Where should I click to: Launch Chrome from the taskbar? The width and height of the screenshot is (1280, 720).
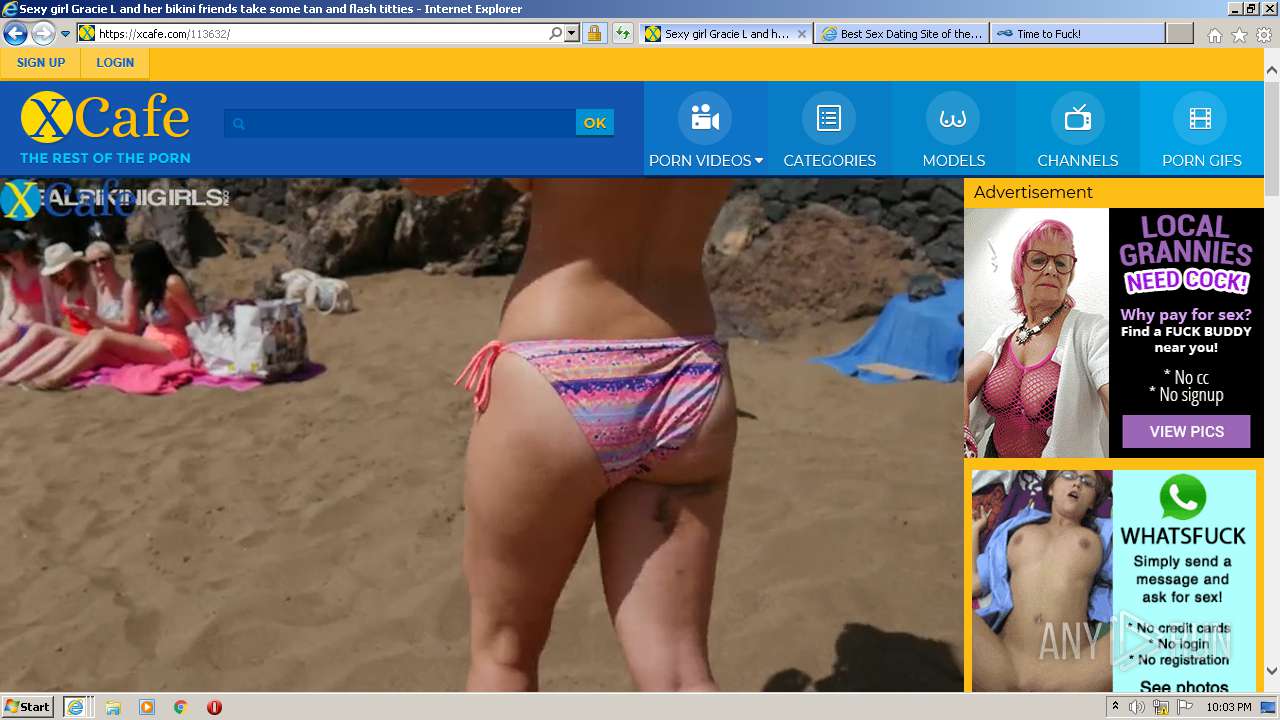tap(180, 707)
